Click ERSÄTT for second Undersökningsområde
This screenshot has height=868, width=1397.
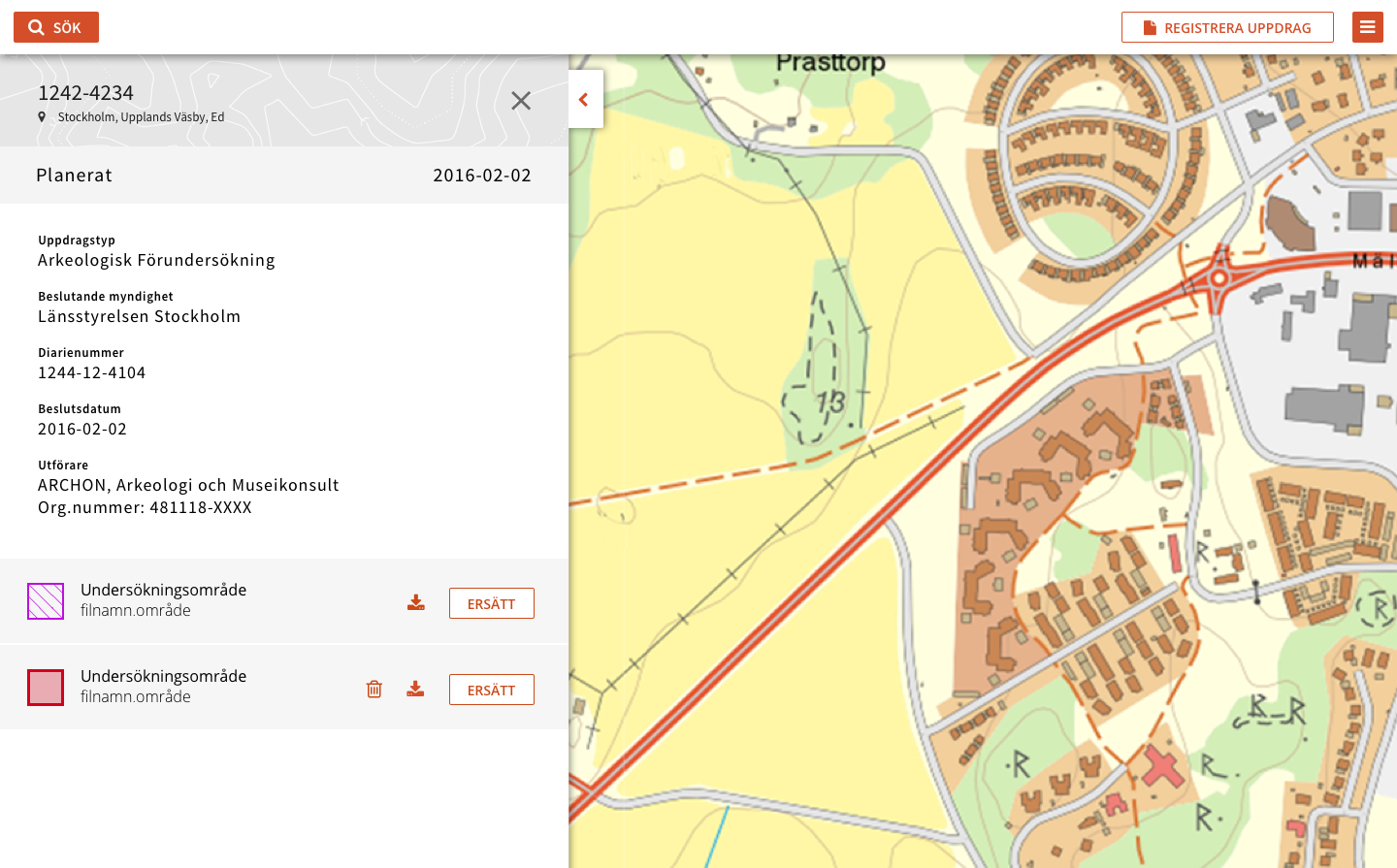point(491,690)
